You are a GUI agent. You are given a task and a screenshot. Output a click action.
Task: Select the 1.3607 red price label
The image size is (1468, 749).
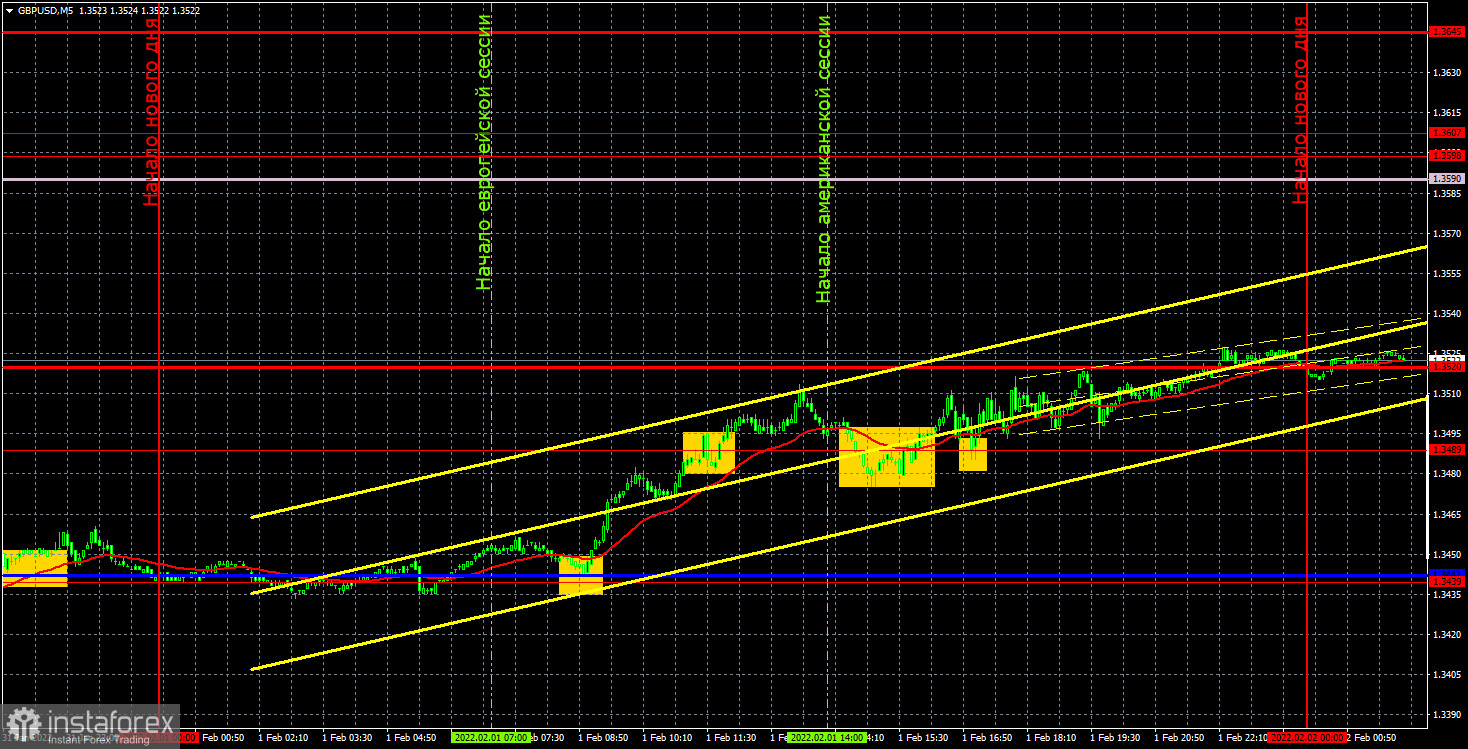[1447, 133]
